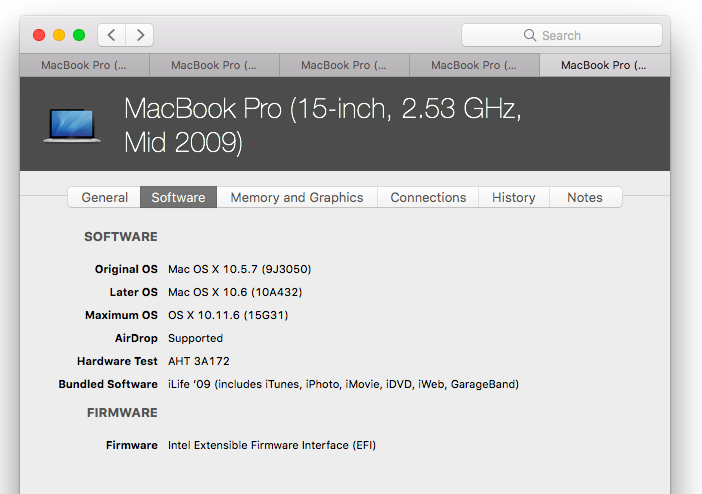
Task: Select the Software tab
Action: (x=178, y=198)
